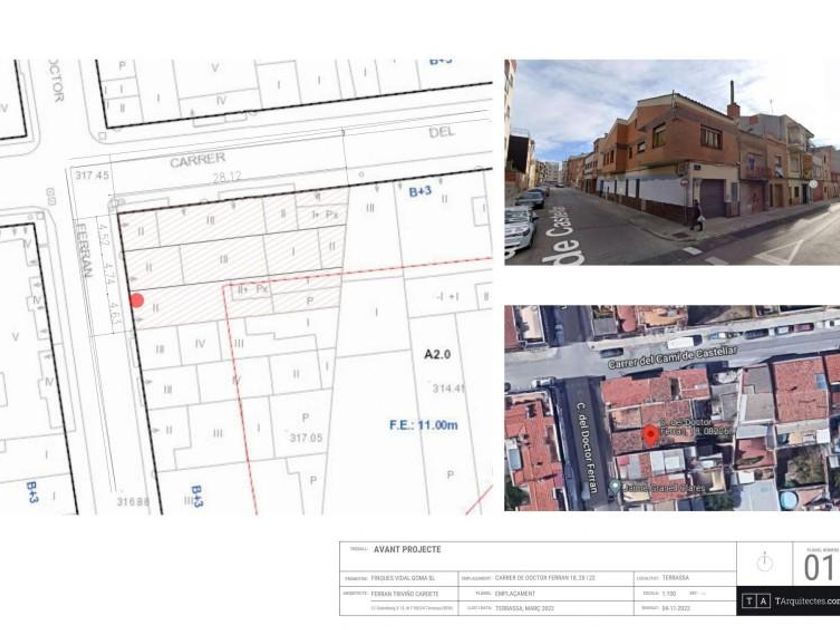Click the dimension value '28.12'

coord(227,176)
